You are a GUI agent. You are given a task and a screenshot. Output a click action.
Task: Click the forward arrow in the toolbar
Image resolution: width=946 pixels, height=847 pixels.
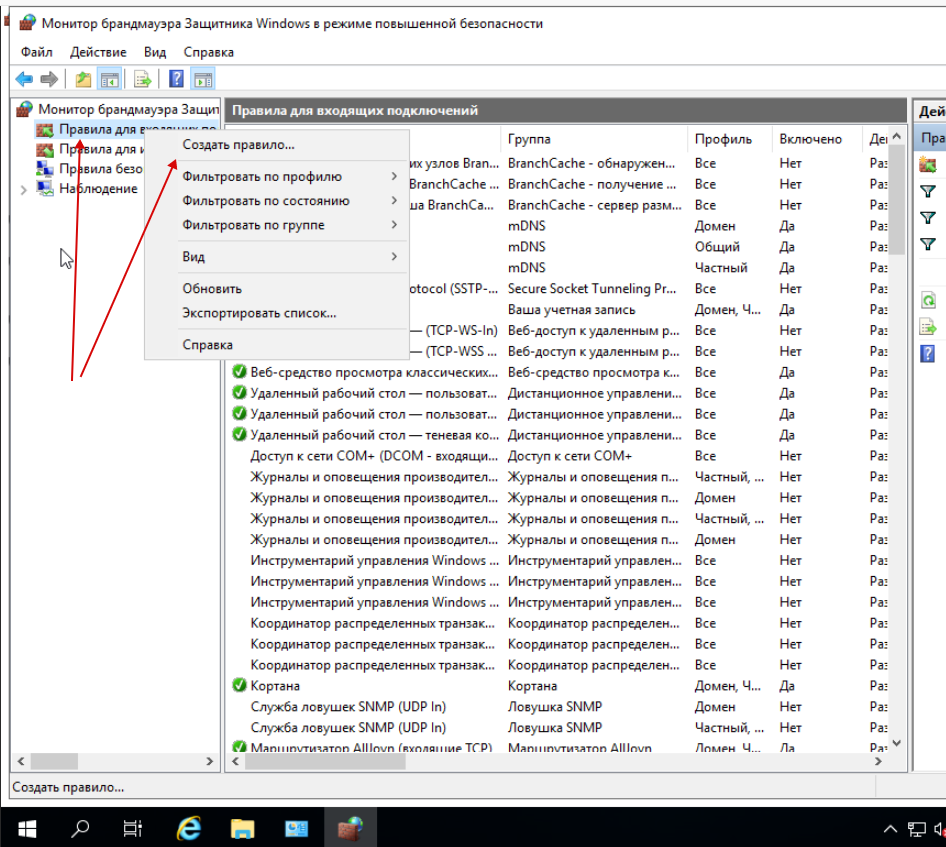(x=49, y=79)
